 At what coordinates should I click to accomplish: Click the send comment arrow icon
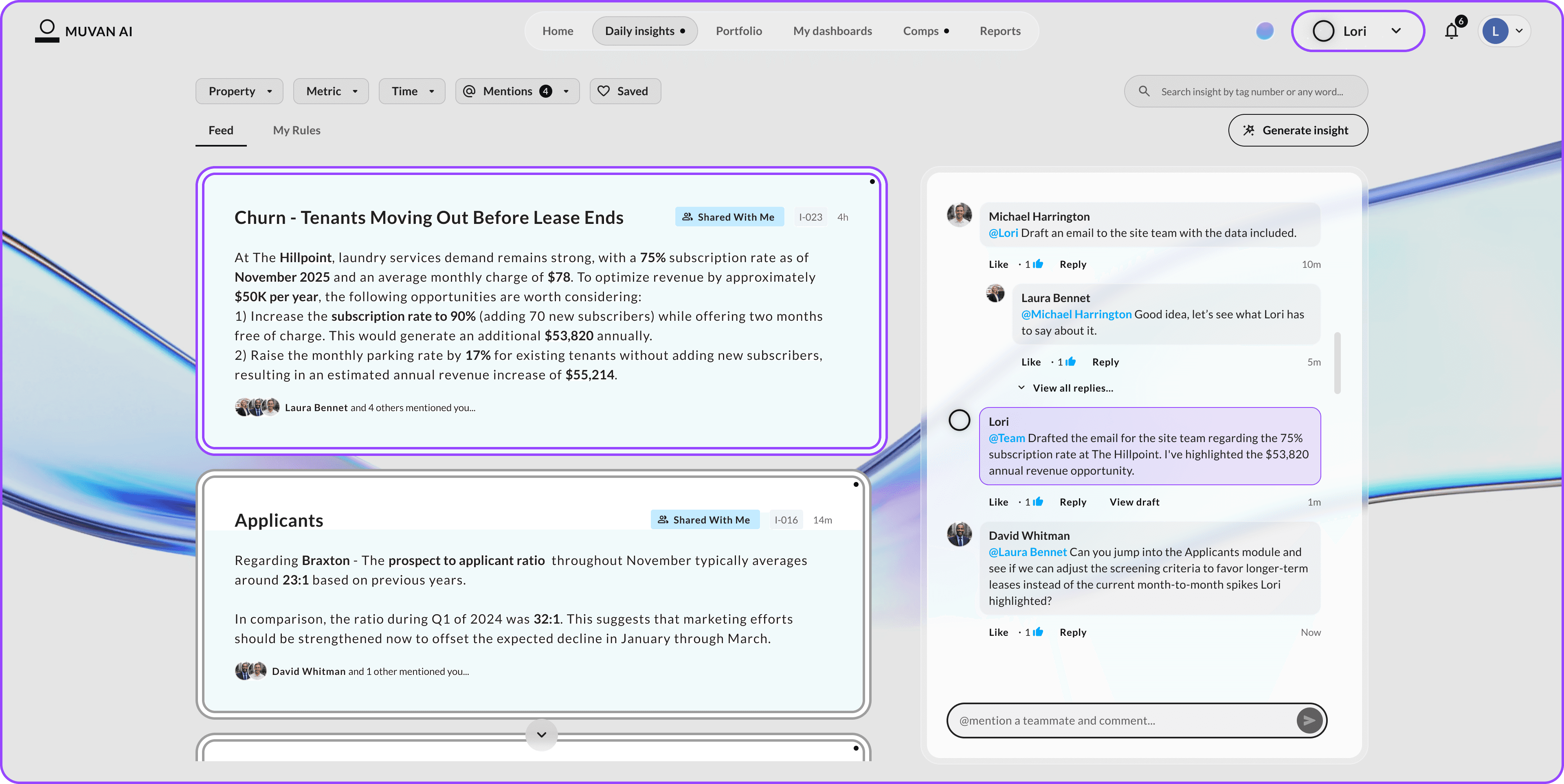click(x=1309, y=720)
